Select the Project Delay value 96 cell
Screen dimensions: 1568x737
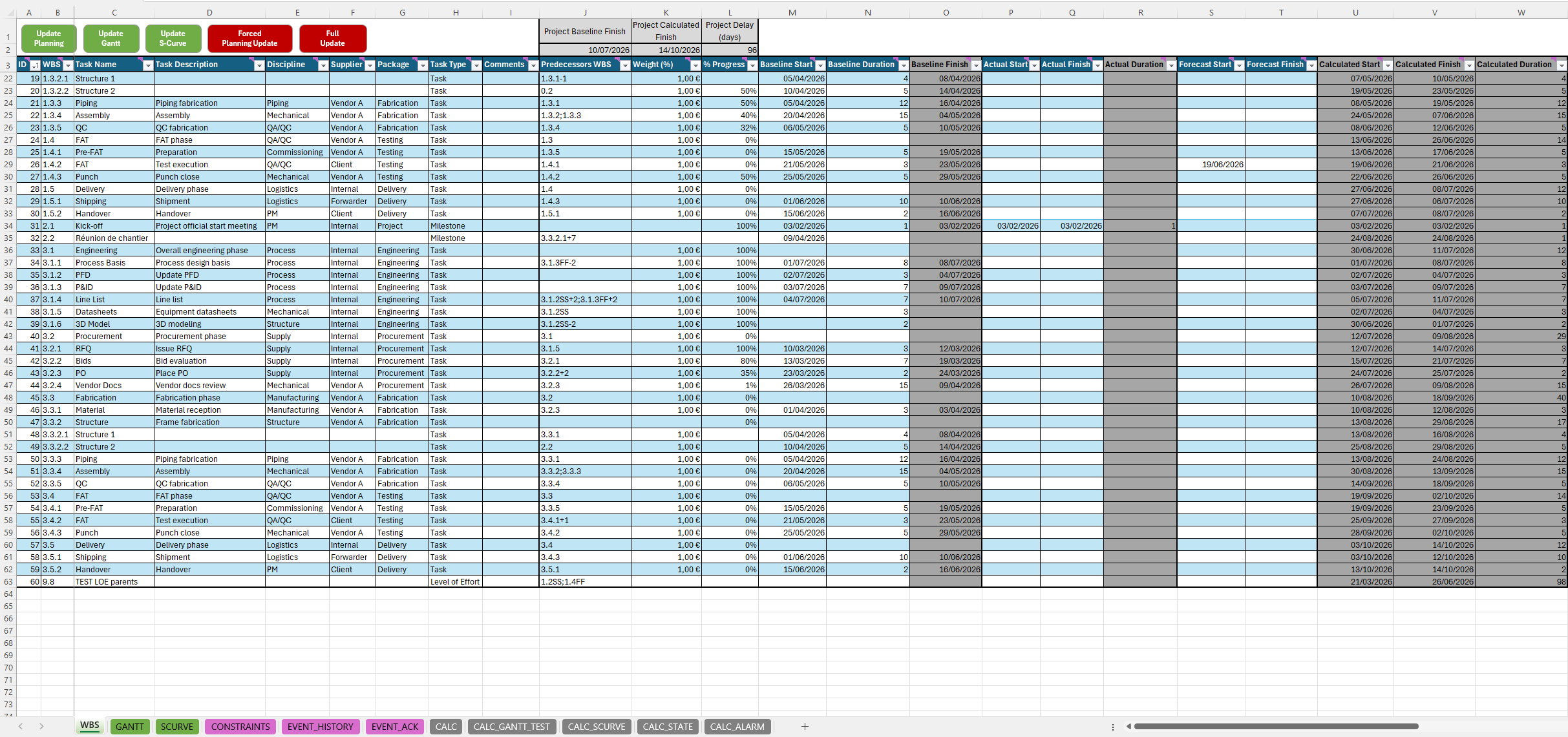click(x=730, y=50)
